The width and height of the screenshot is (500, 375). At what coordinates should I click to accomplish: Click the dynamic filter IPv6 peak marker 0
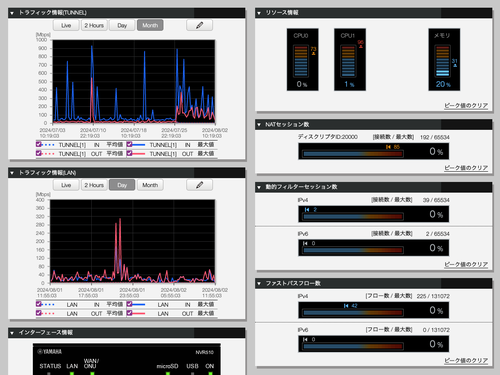point(309,243)
